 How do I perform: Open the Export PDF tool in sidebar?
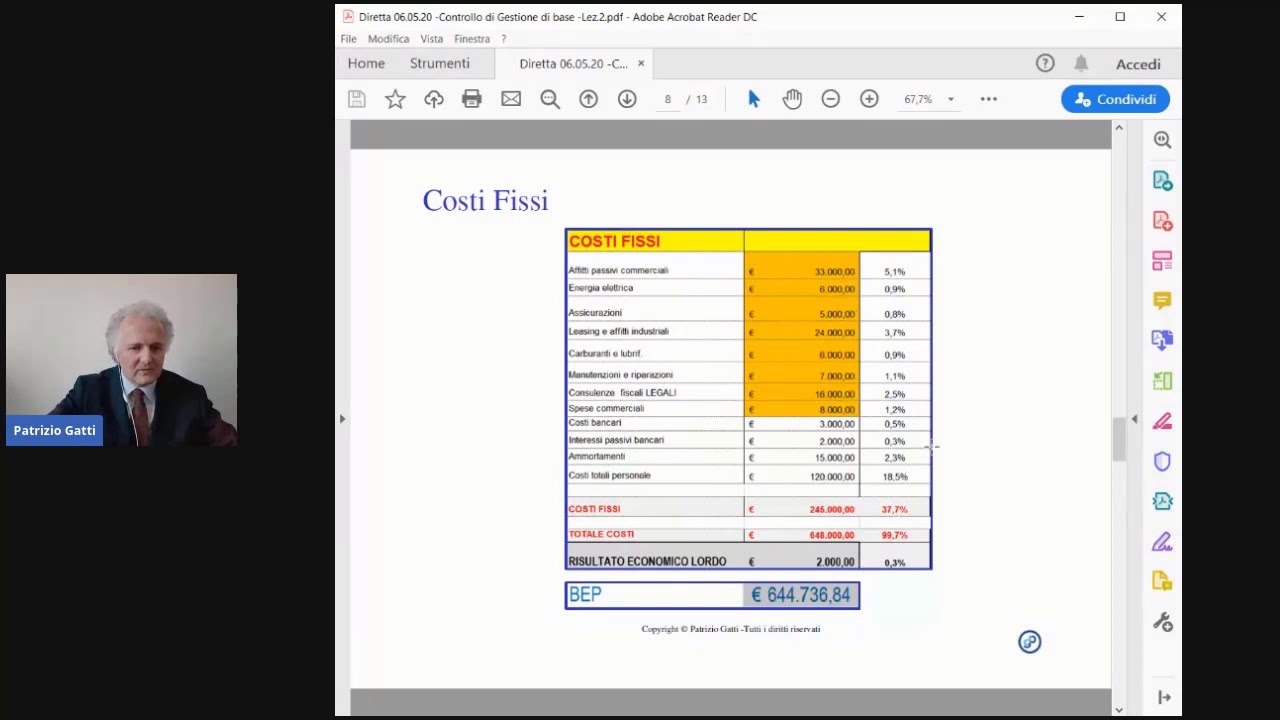pyautogui.click(x=1162, y=180)
